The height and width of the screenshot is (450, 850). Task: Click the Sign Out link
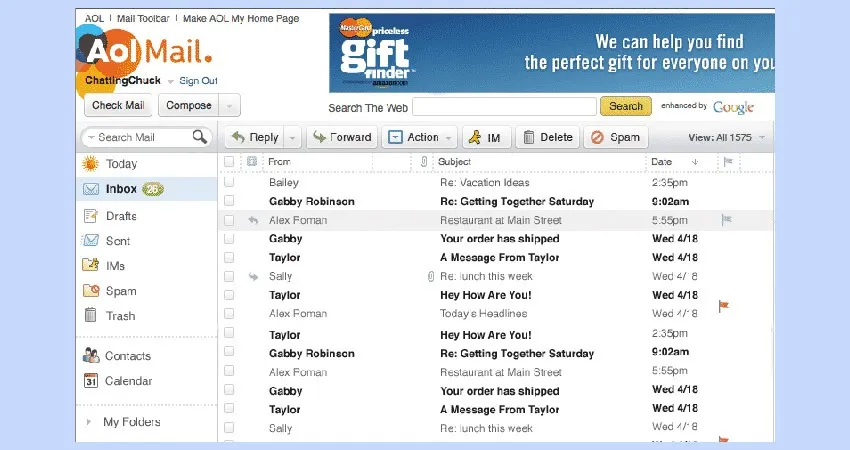coord(198,81)
